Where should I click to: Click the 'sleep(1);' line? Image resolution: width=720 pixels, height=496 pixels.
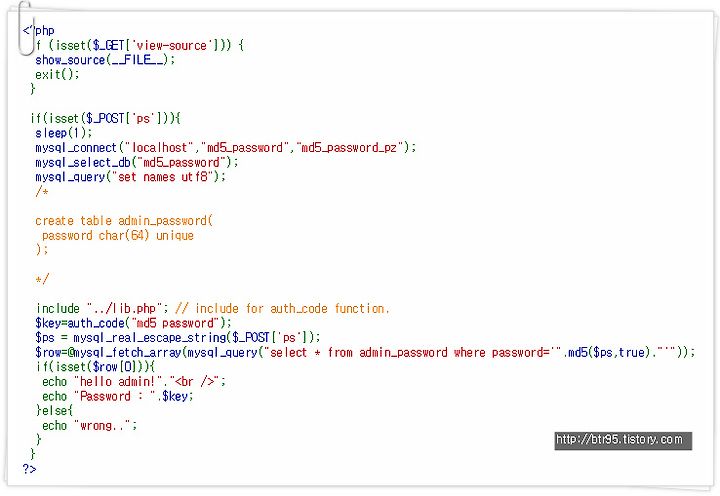pyautogui.click(x=64, y=133)
